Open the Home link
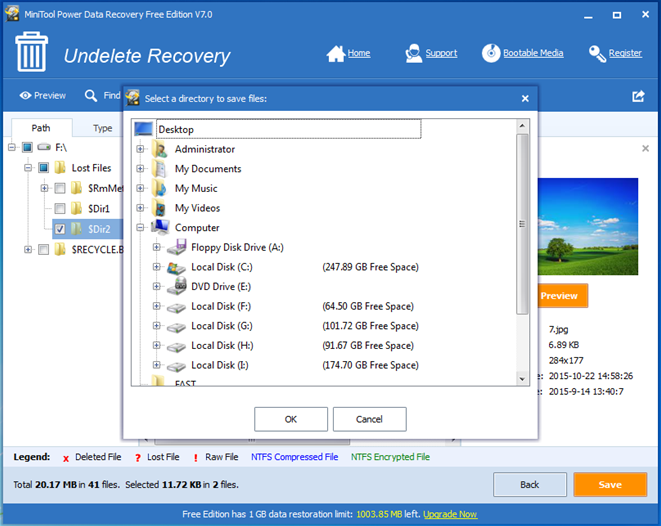 [359, 53]
